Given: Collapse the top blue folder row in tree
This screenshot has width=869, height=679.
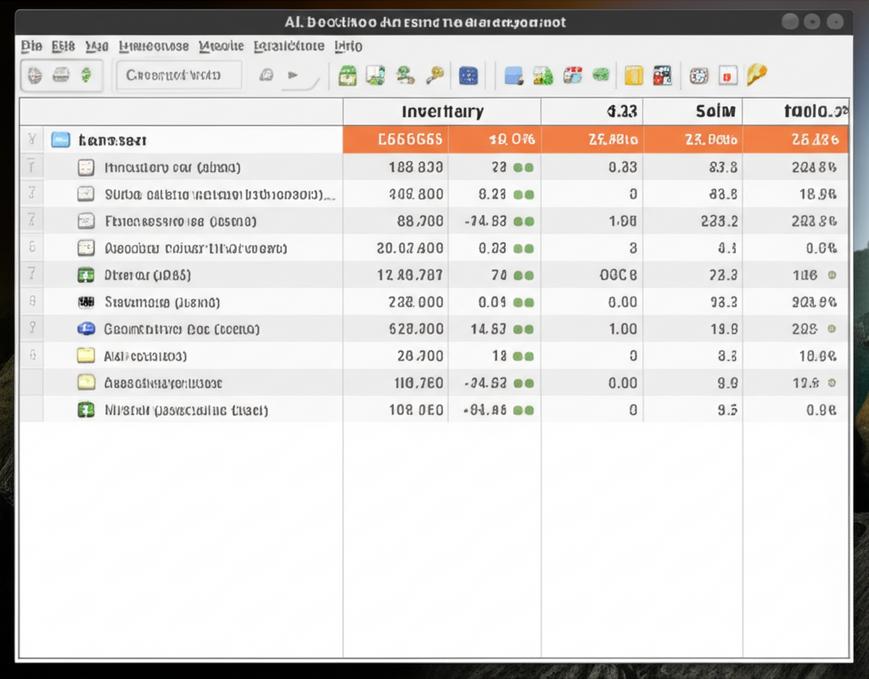Looking at the screenshot, I should click(x=60, y=140).
